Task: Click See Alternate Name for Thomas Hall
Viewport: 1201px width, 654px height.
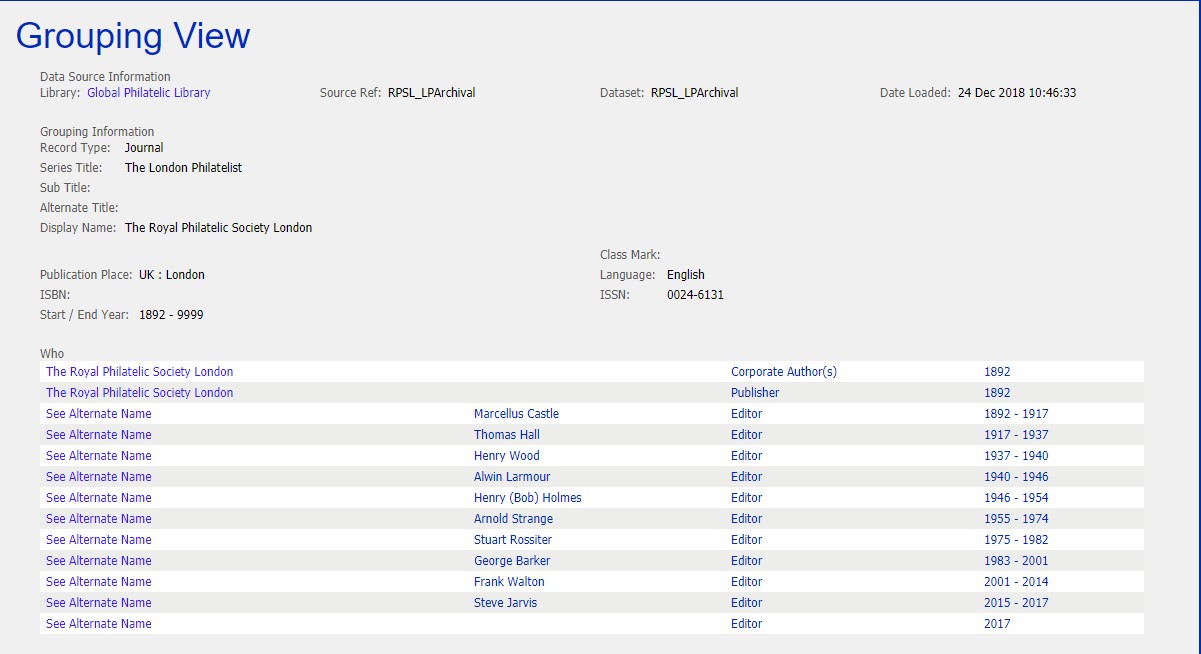Action: pyautogui.click(x=99, y=435)
